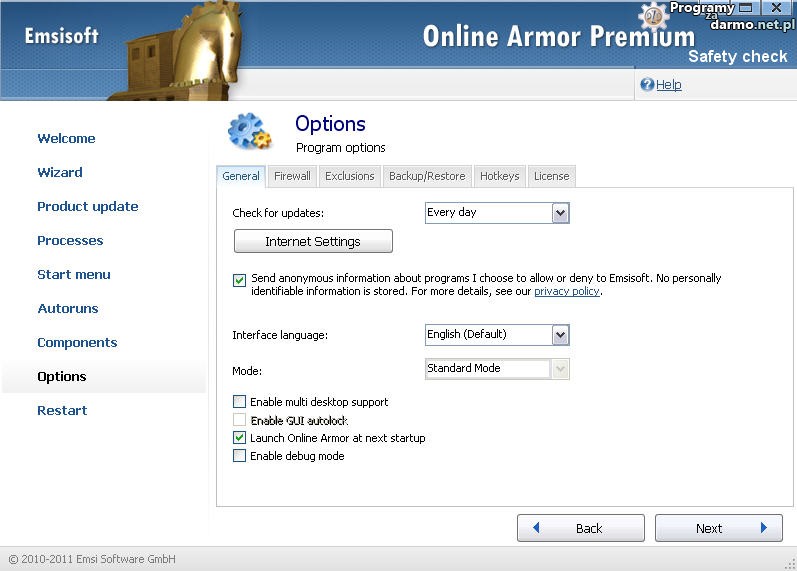This screenshot has height=571, width=797.
Task: Enable debug mode checkbox
Action: click(x=239, y=456)
